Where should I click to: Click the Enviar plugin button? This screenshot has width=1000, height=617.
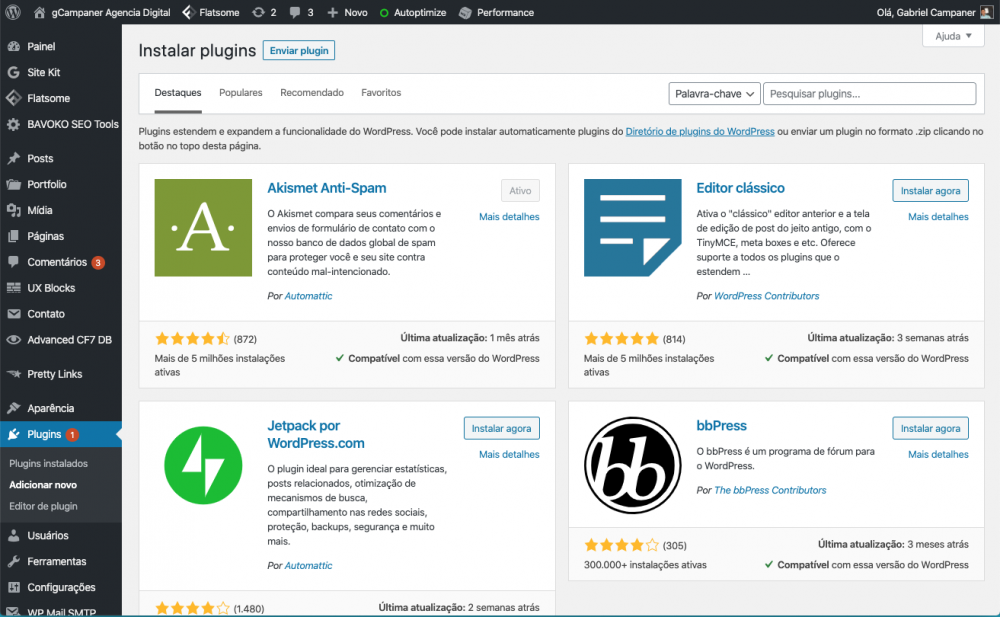[299, 50]
